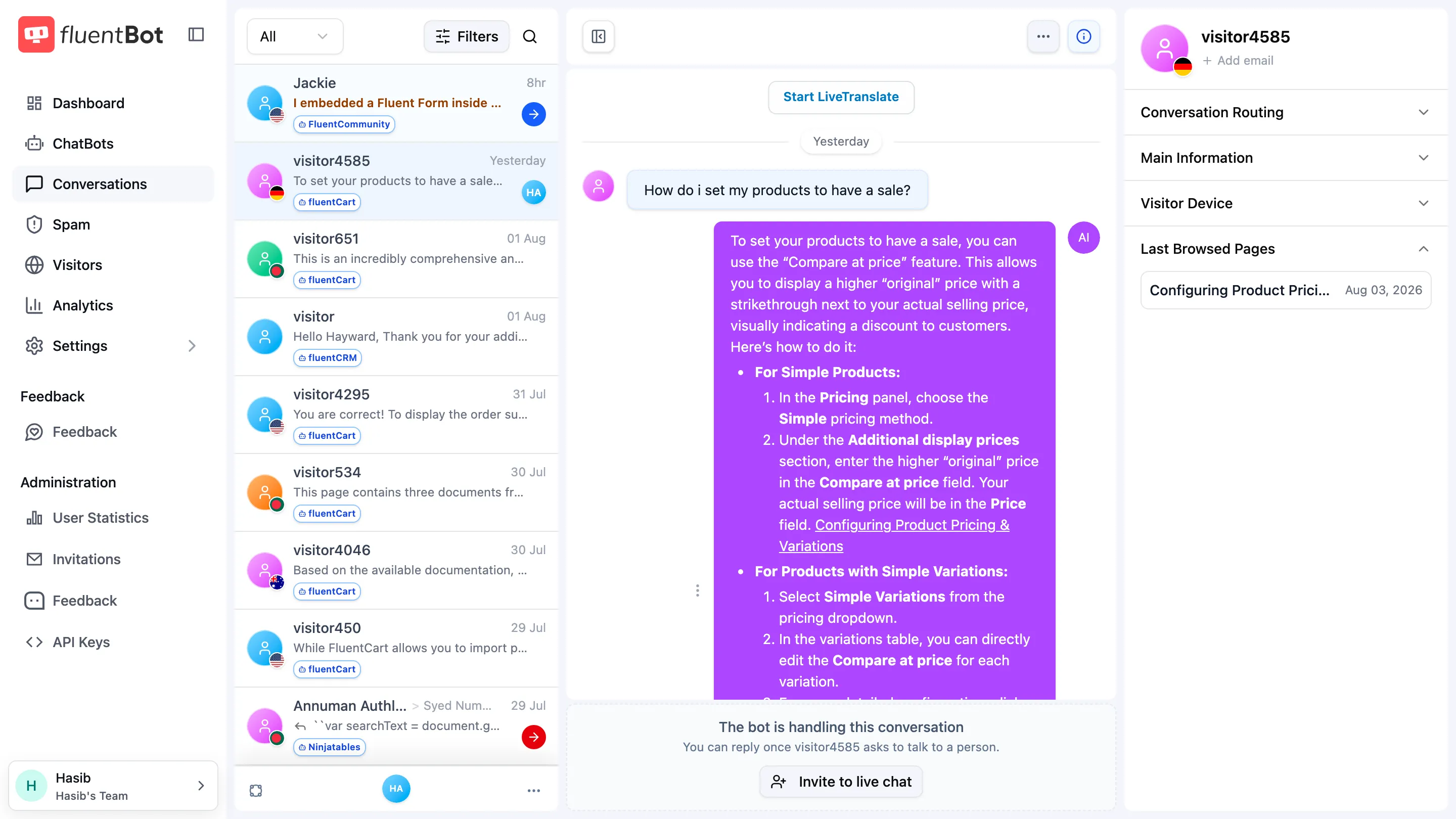Toggle the conversation list panel icon
Viewport: 1456px width, 819px height.
click(x=599, y=37)
